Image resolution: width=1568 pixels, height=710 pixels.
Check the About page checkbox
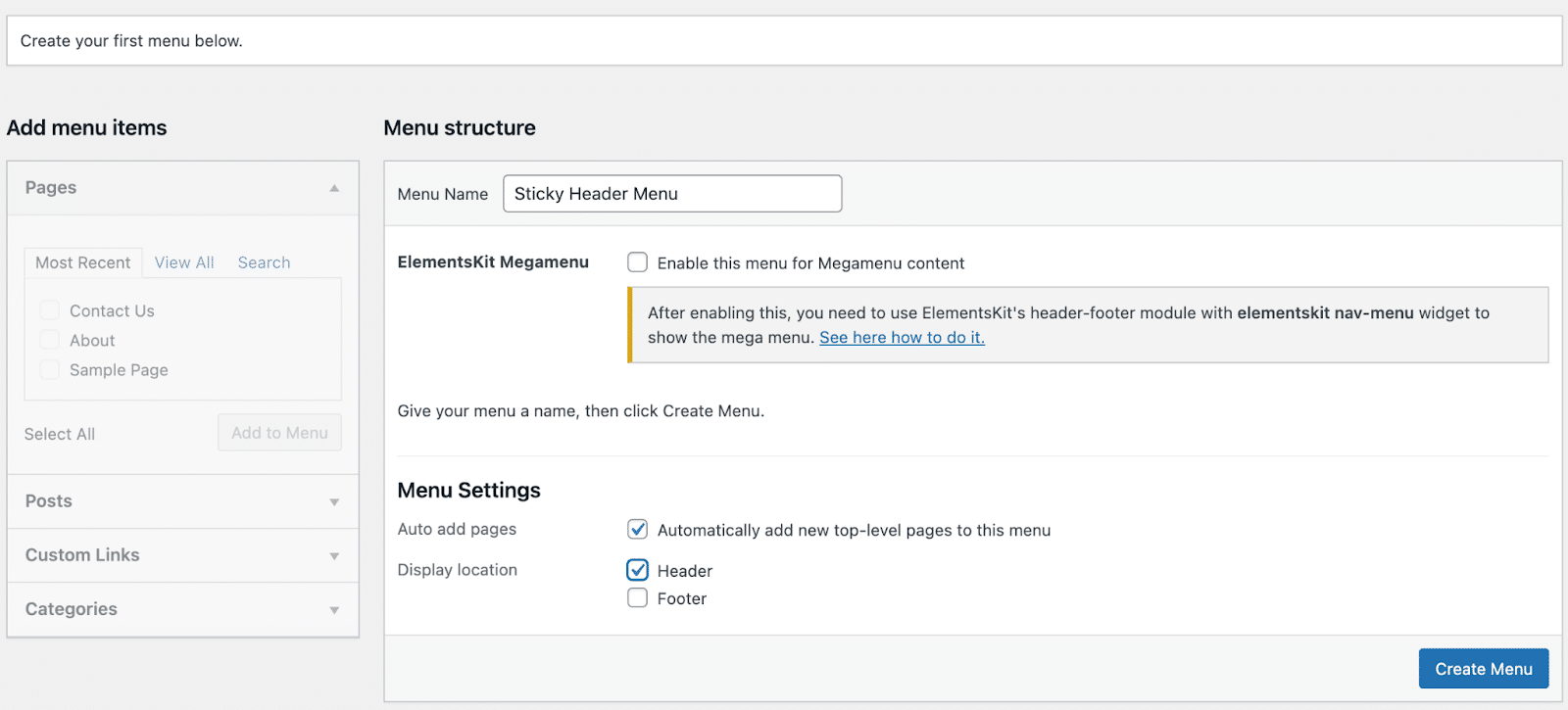pos(50,340)
